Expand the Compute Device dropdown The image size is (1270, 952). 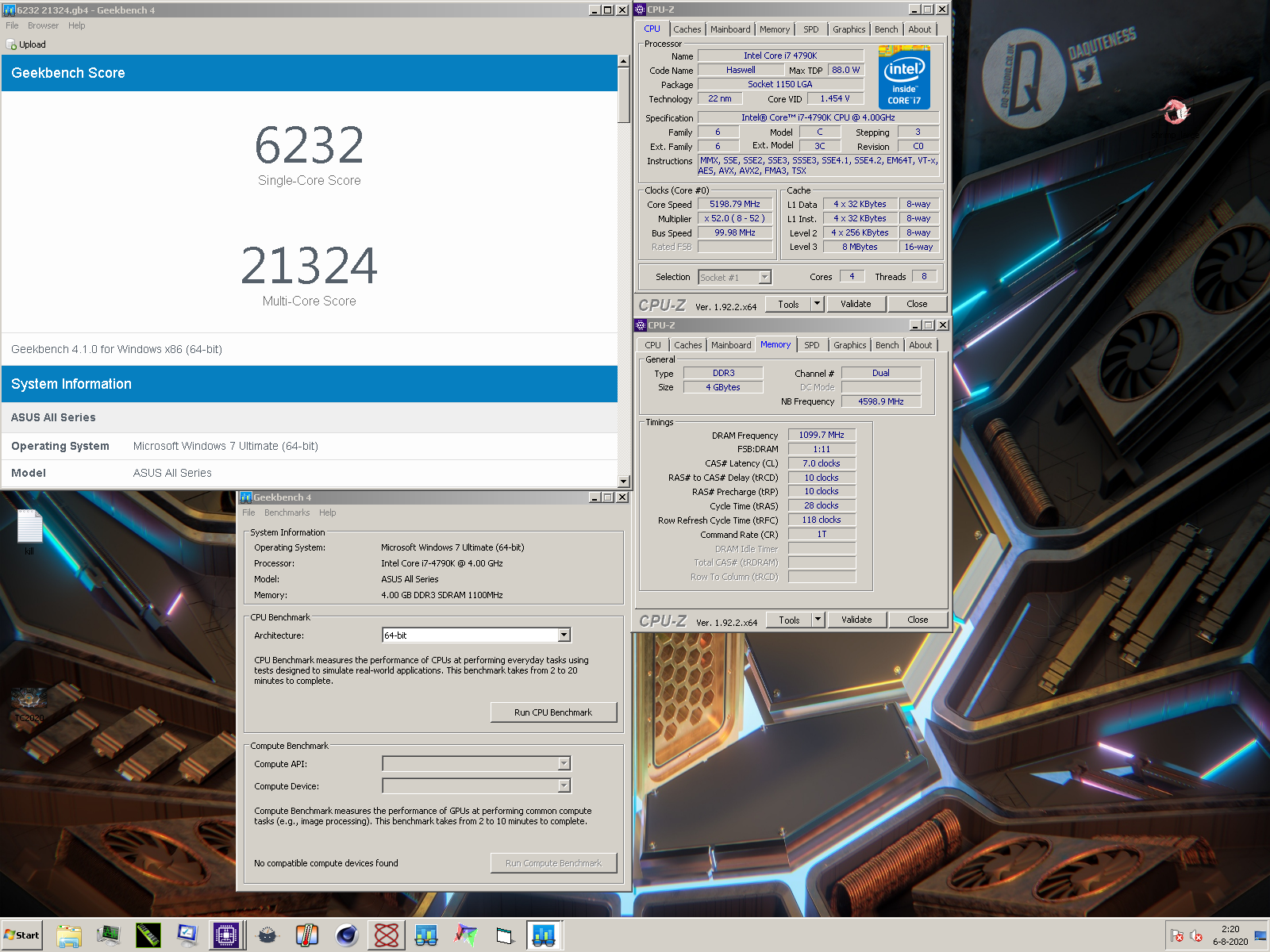coord(564,785)
